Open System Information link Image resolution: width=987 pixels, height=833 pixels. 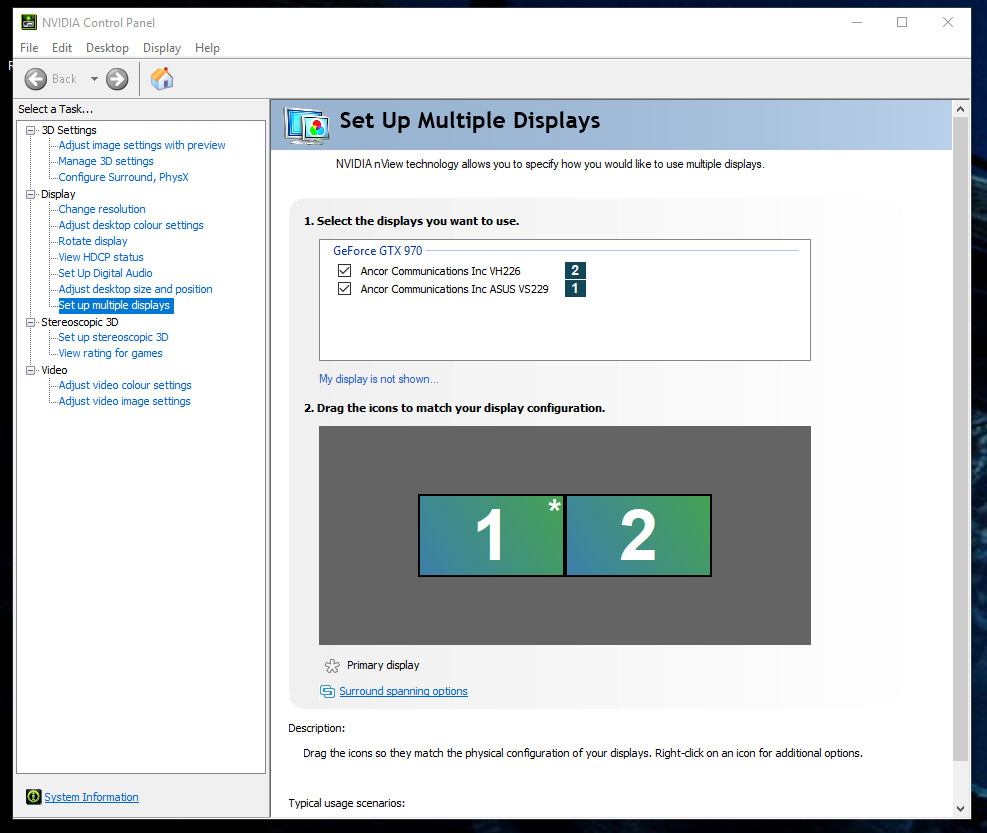tap(91, 797)
